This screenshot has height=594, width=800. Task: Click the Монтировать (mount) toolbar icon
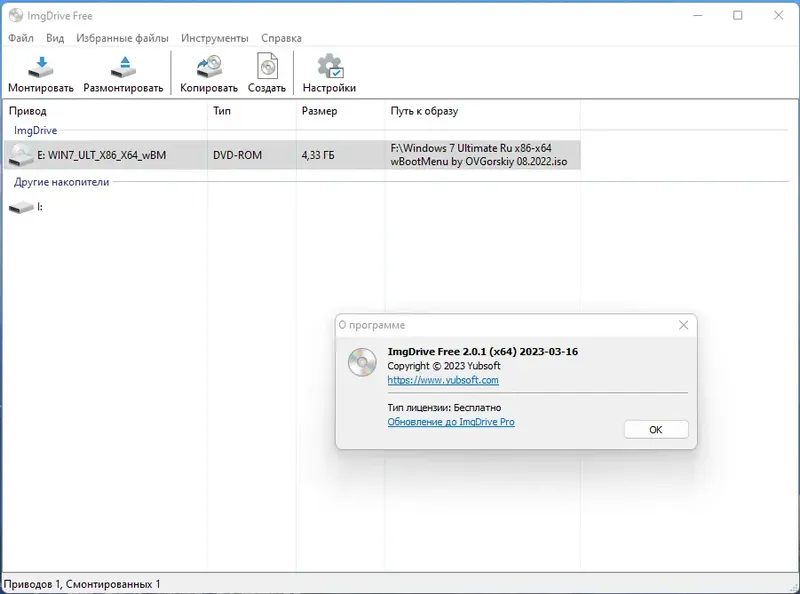tap(41, 67)
